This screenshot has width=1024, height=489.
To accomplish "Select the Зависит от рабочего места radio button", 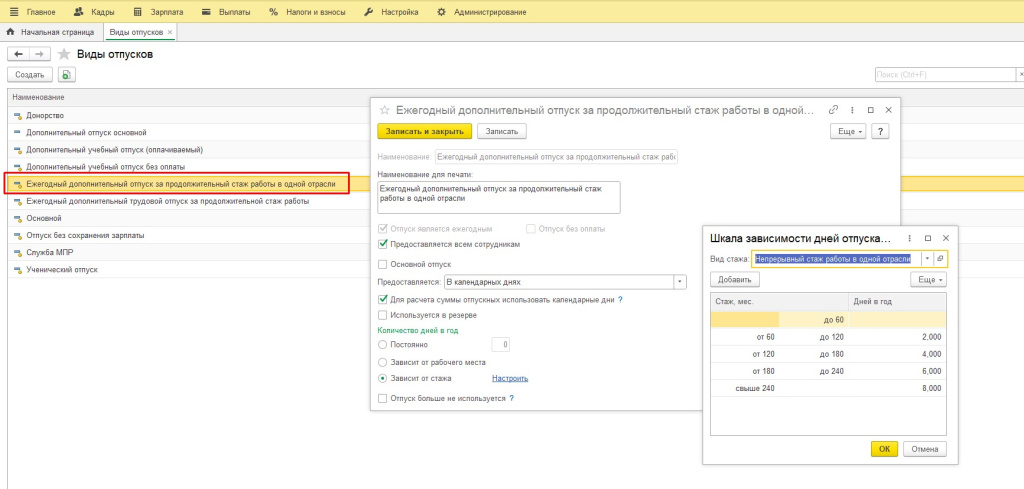I will pyautogui.click(x=383, y=361).
